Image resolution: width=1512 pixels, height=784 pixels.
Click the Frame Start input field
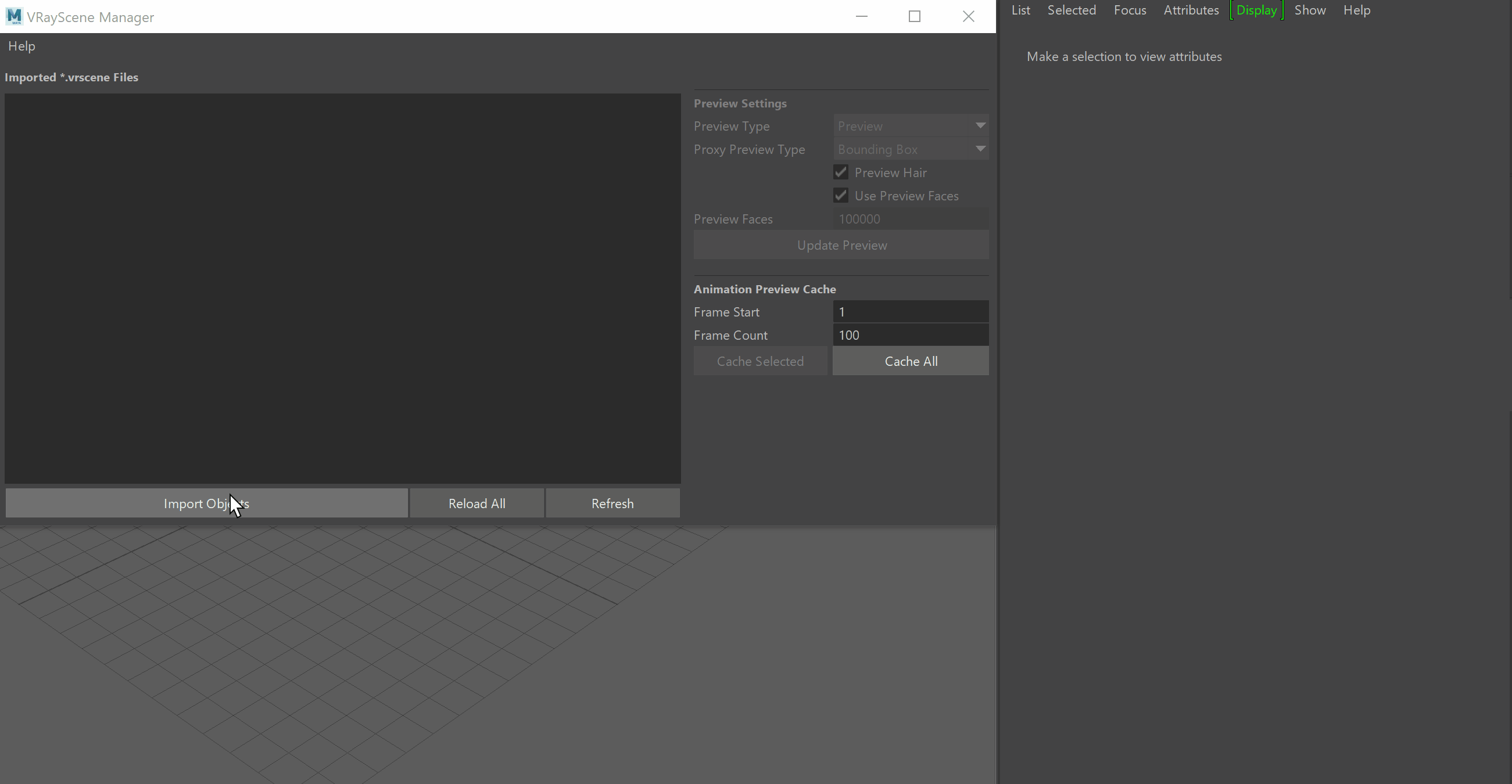click(911, 312)
